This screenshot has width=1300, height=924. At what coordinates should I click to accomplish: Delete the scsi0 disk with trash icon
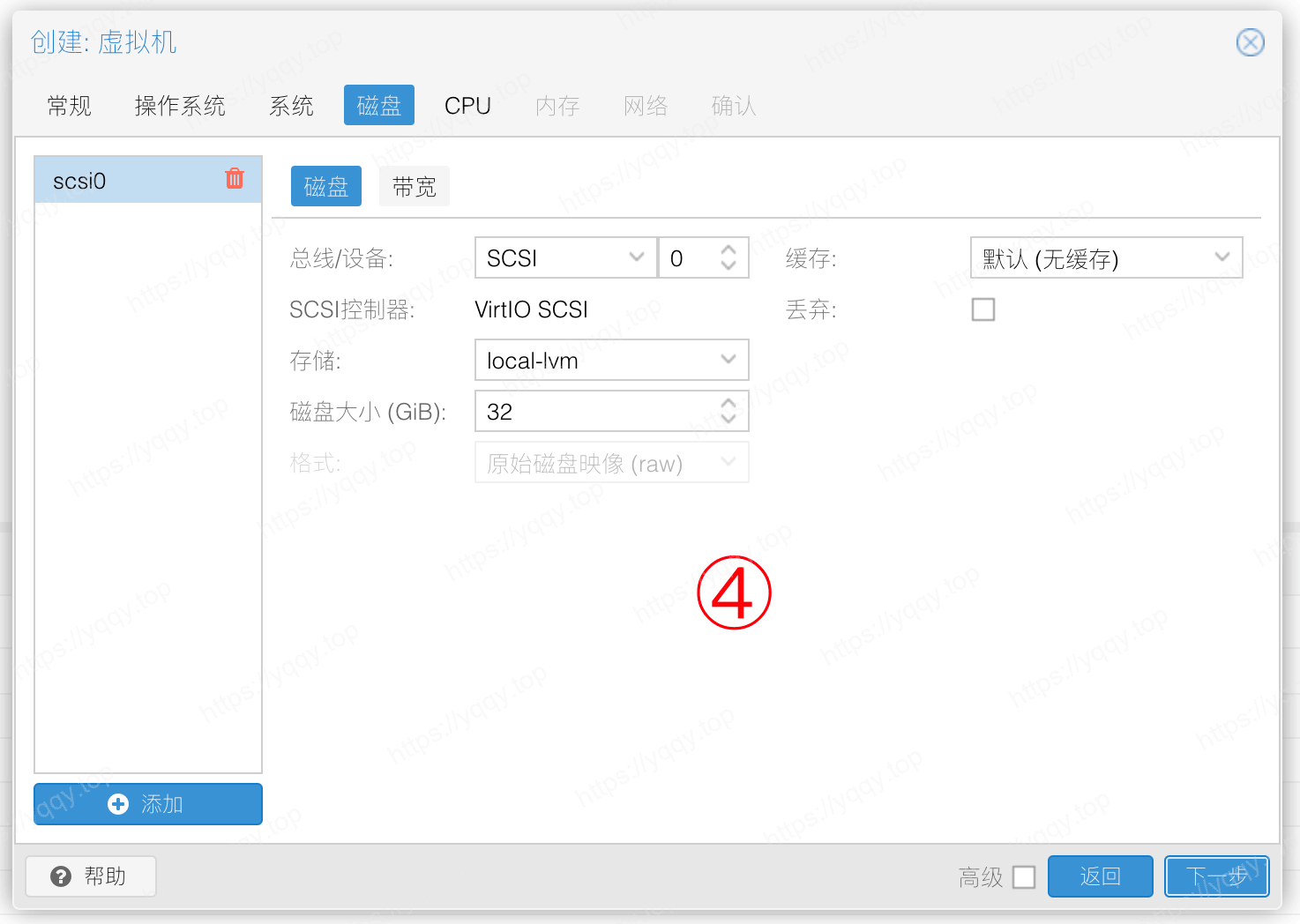(x=235, y=178)
